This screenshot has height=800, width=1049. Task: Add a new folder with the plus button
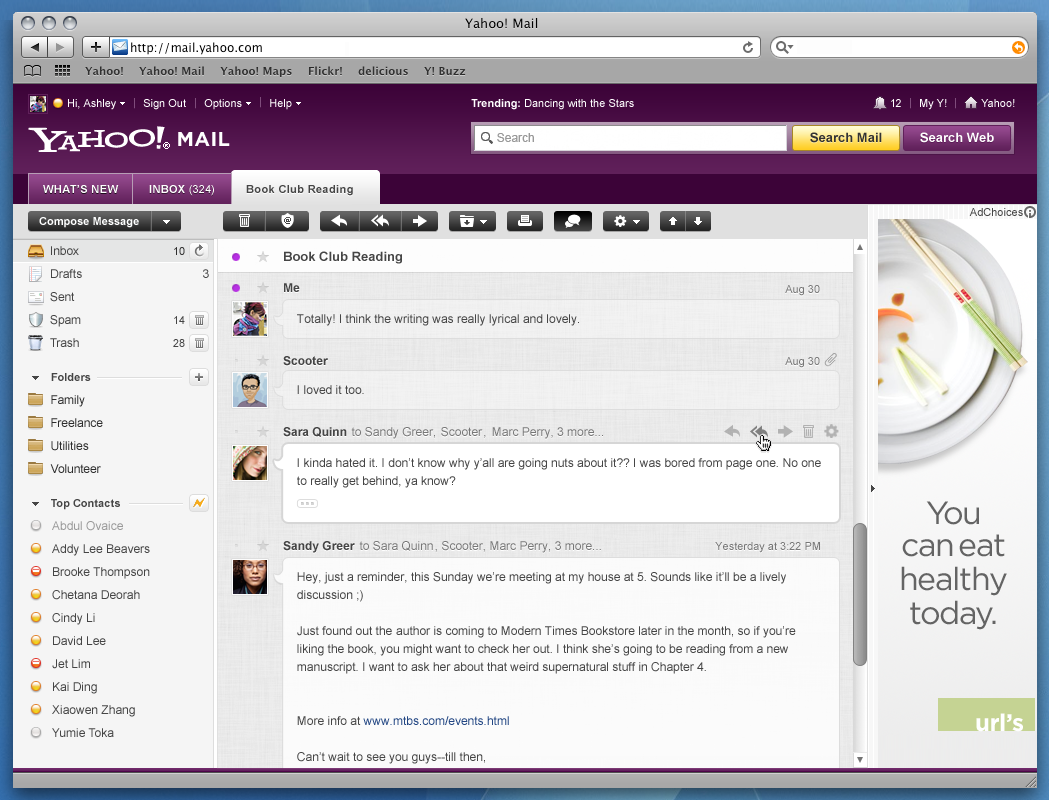point(199,377)
